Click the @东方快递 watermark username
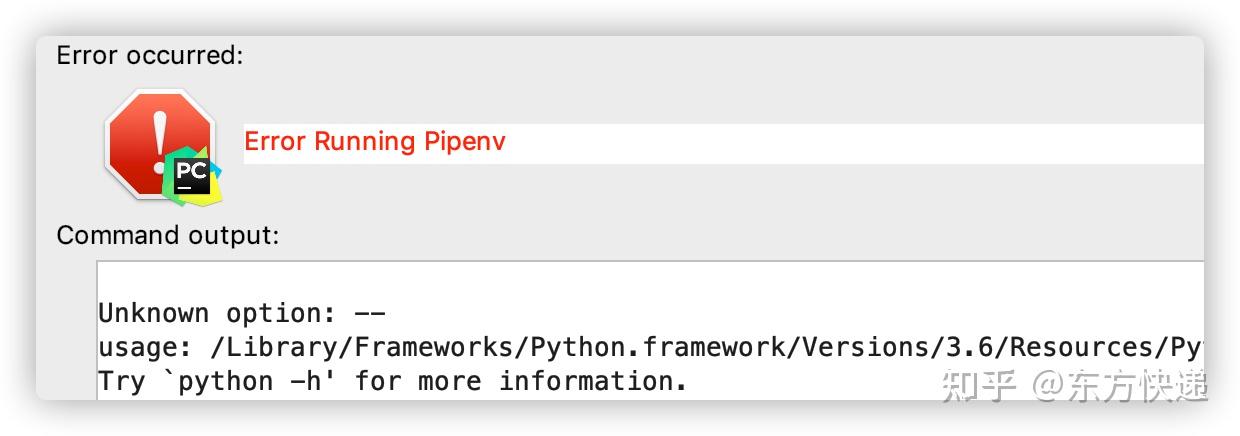The width and height of the screenshot is (1240, 436). [x=1120, y=386]
